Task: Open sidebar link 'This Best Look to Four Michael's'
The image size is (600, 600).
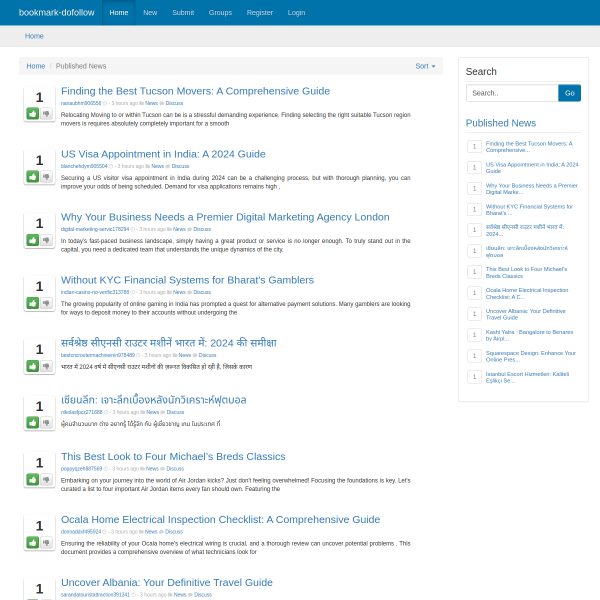Action: [526, 272]
